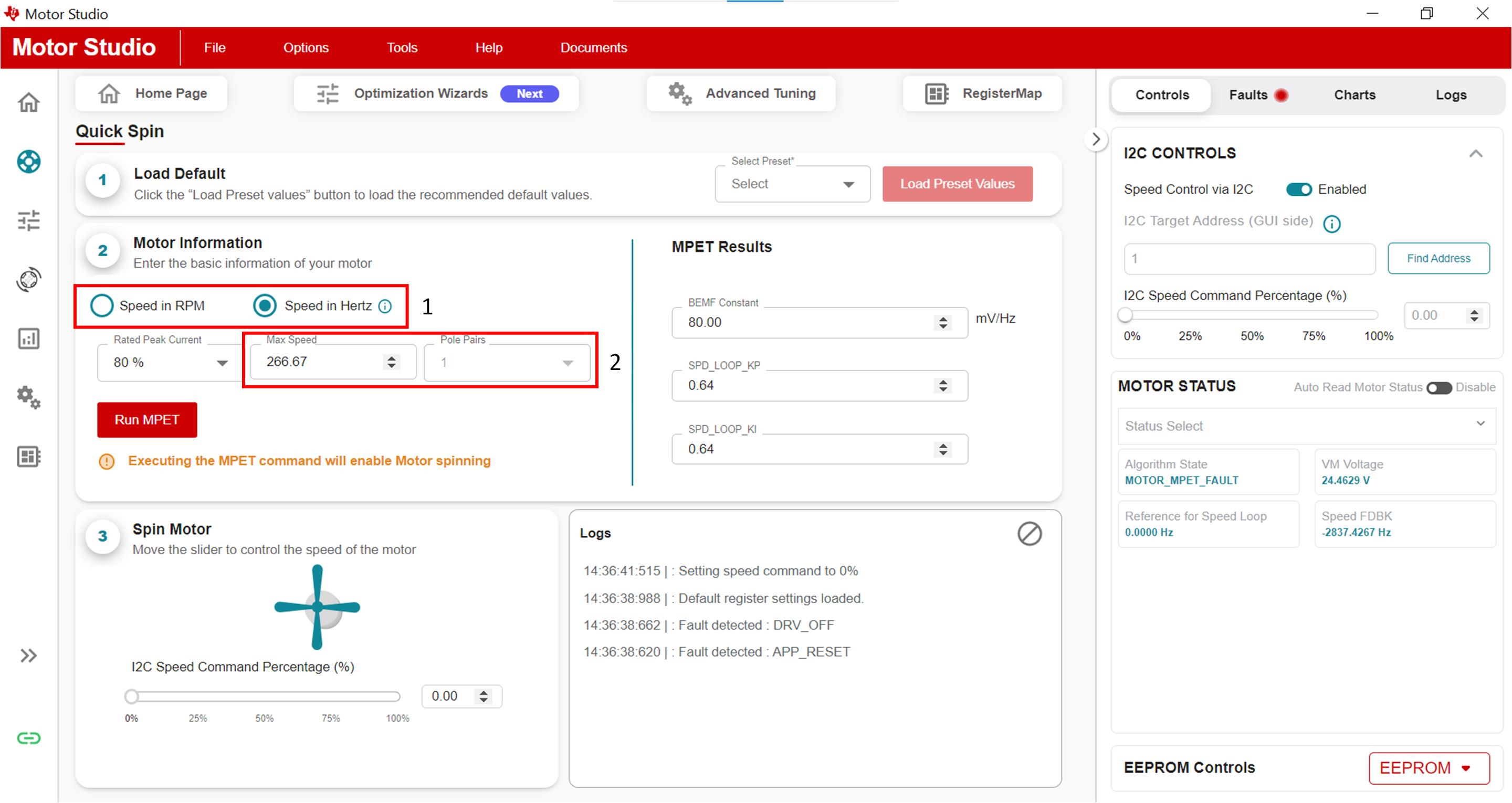Viewport: 1512px width, 803px height.
Task: Click info icon next to I2C Target Address
Action: coord(1331,224)
